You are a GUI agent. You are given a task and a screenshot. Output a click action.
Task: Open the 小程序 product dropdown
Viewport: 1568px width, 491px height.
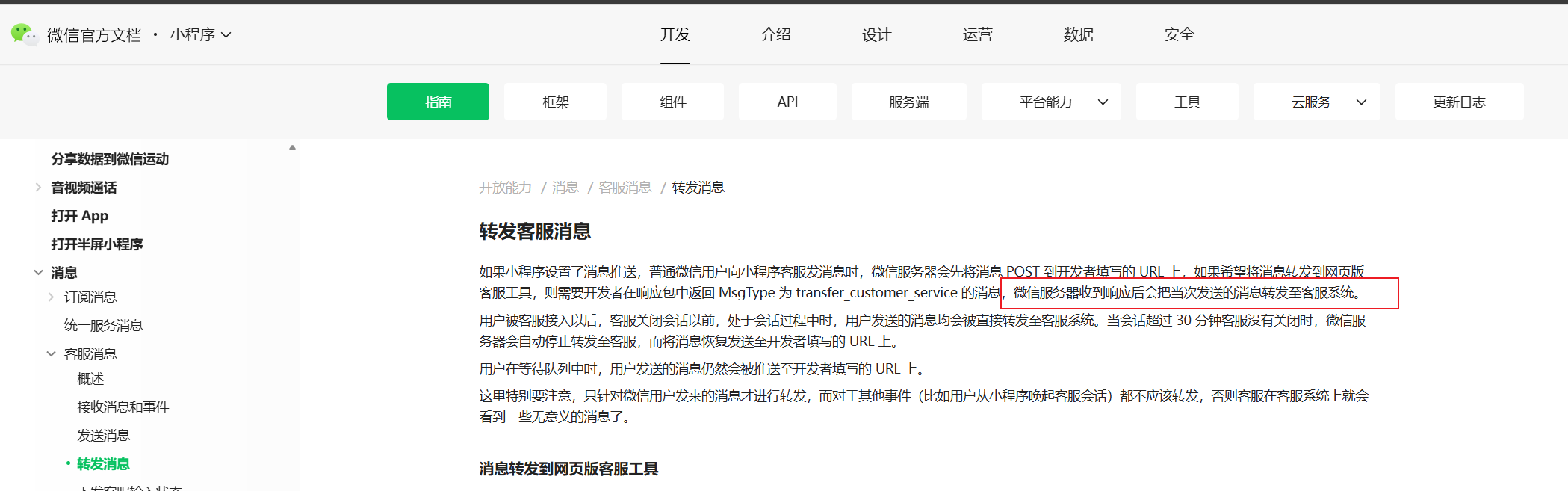(201, 34)
